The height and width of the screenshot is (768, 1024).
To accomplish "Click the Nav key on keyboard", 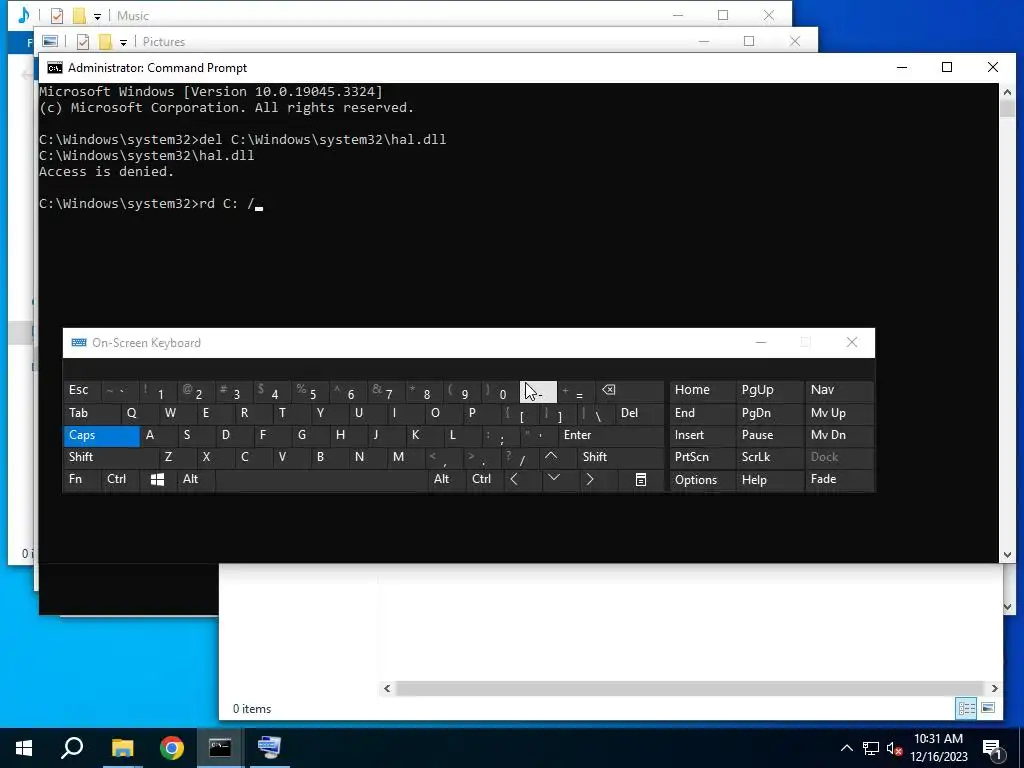I will [x=839, y=391].
